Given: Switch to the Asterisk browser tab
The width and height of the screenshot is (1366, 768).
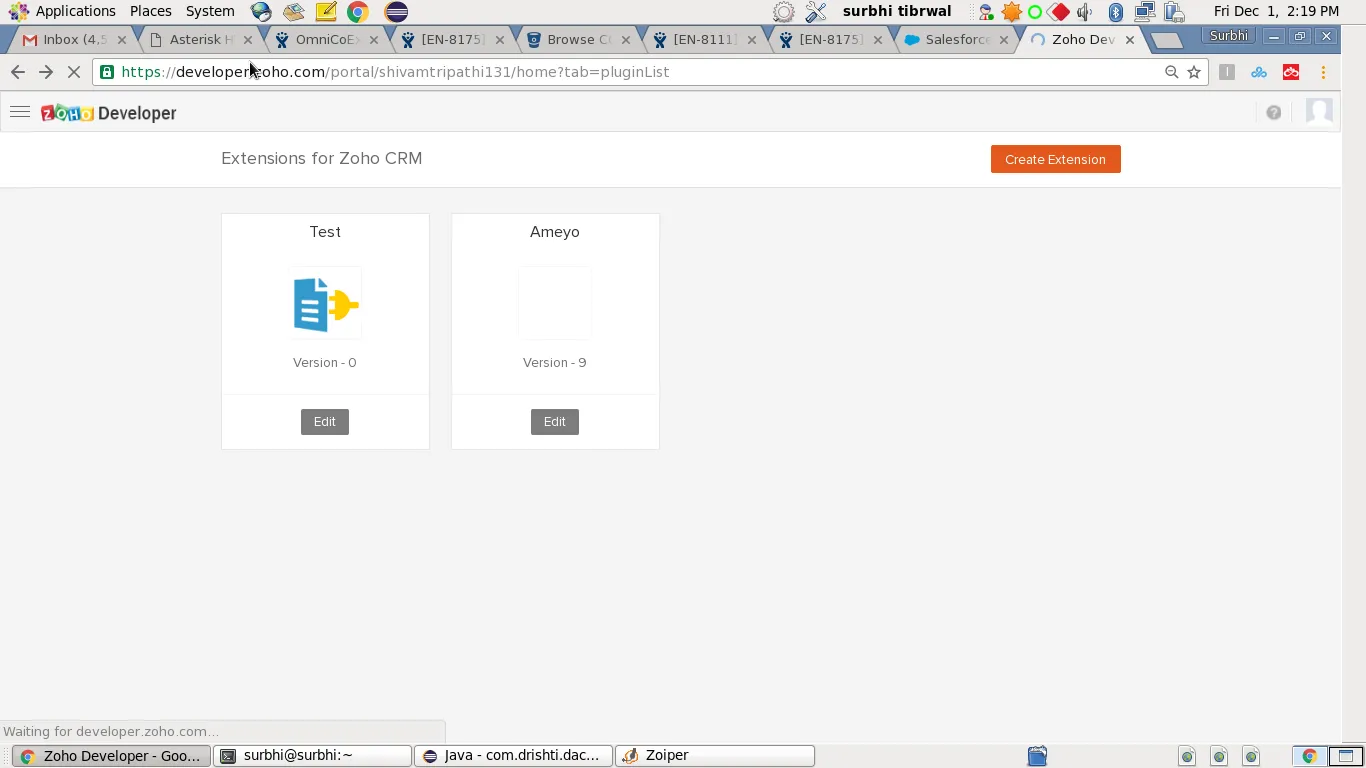Looking at the screenshot, I should [x=200, y=40].
